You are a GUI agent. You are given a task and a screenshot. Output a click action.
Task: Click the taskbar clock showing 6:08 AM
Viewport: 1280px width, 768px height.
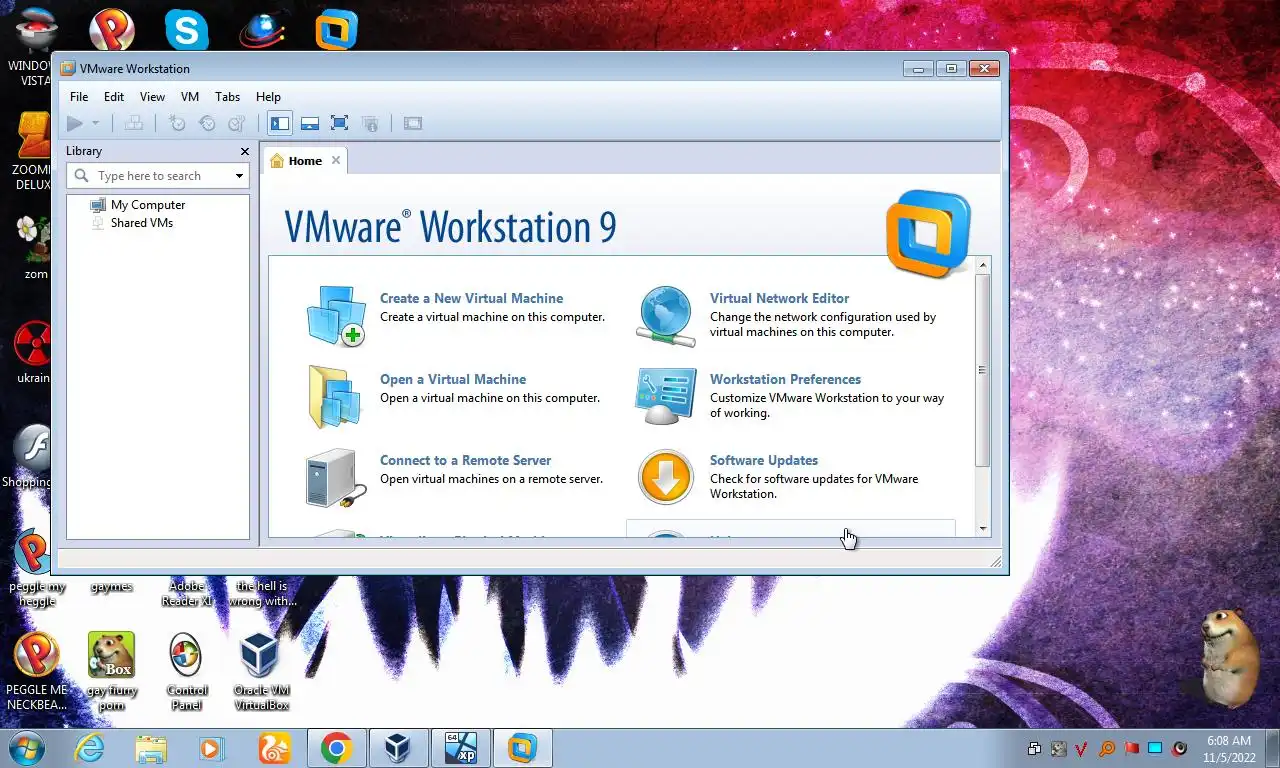[x=1228, y=749]
